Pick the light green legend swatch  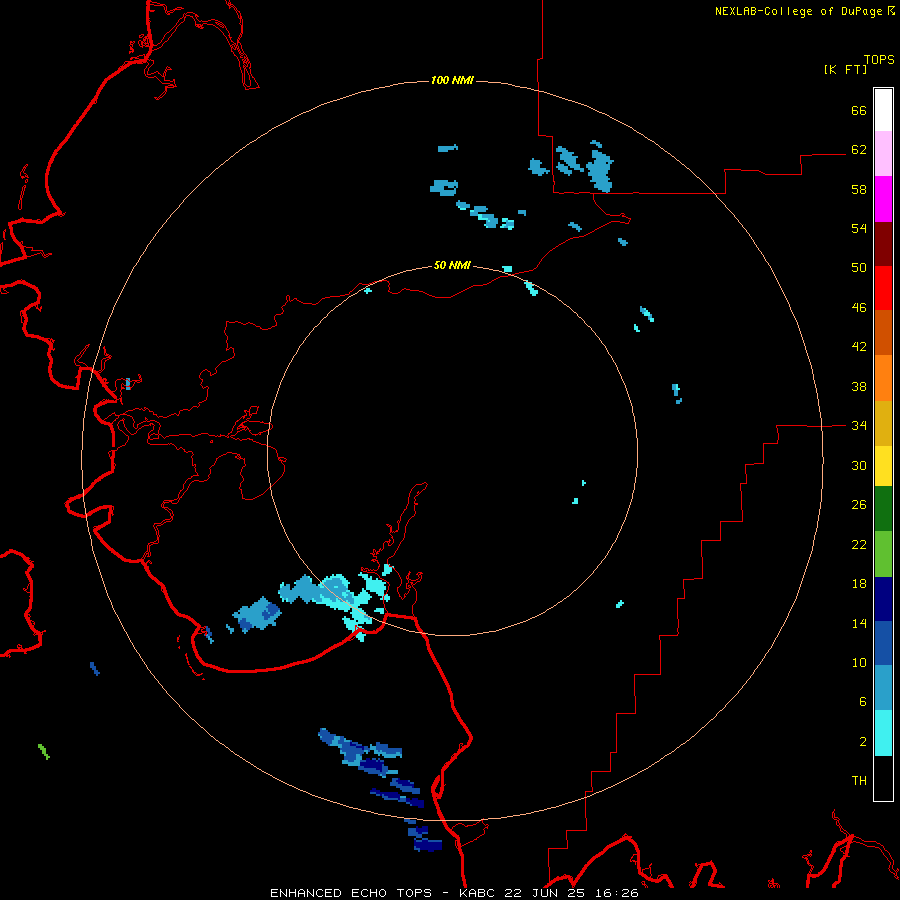pos(883,554)
